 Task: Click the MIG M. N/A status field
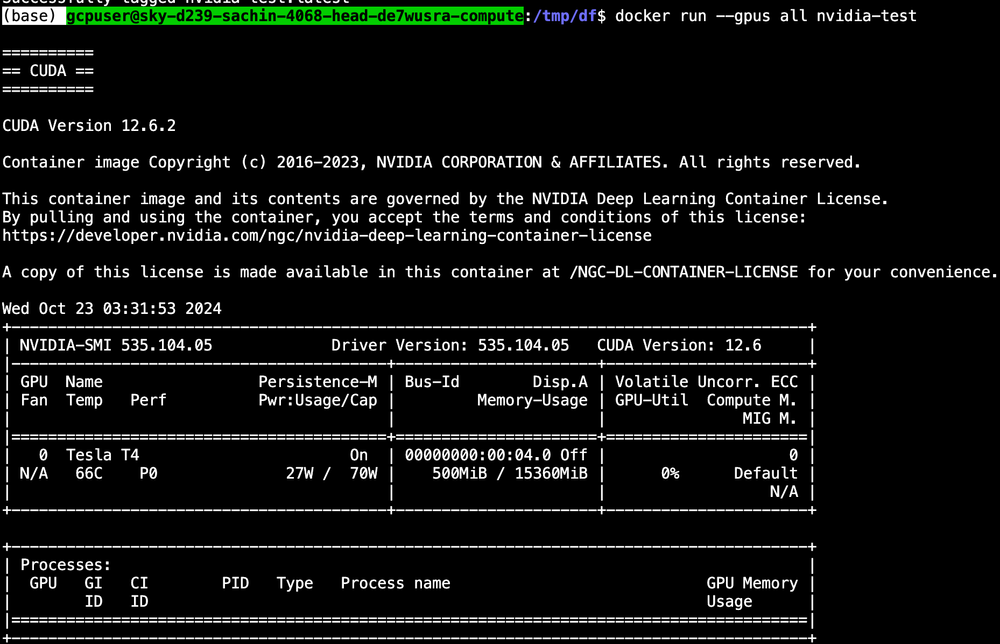tap(783, 491)
